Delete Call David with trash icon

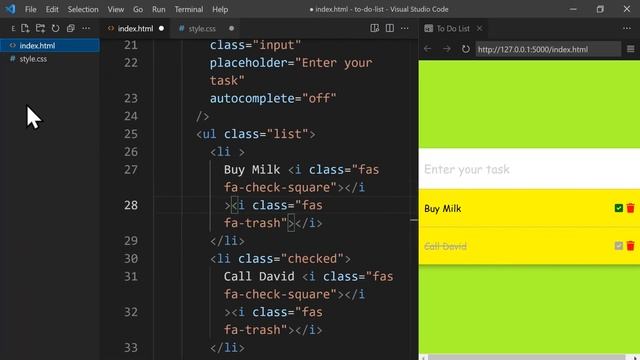click(631, 246)
